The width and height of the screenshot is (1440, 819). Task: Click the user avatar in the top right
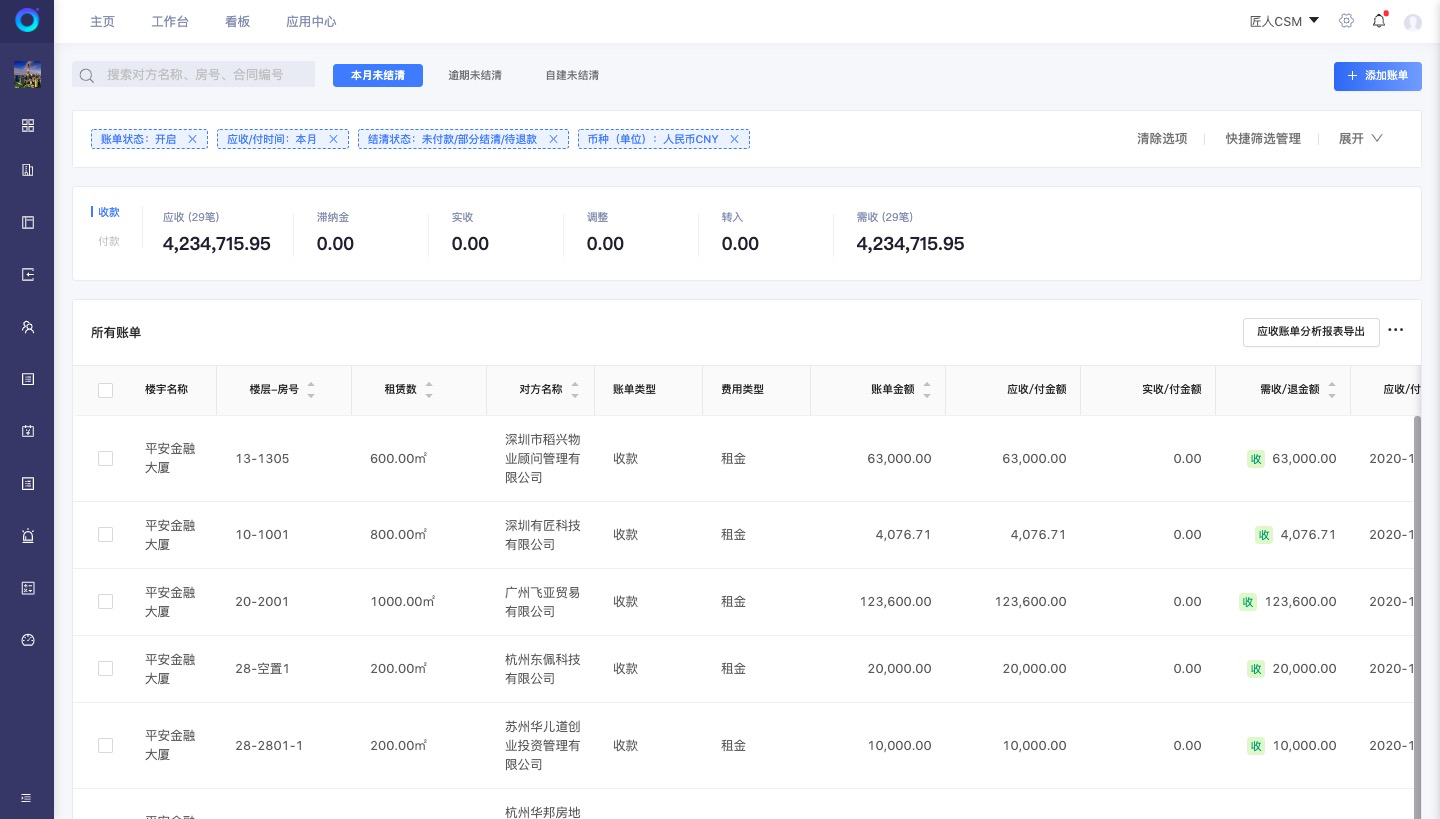coord(1412,22)
